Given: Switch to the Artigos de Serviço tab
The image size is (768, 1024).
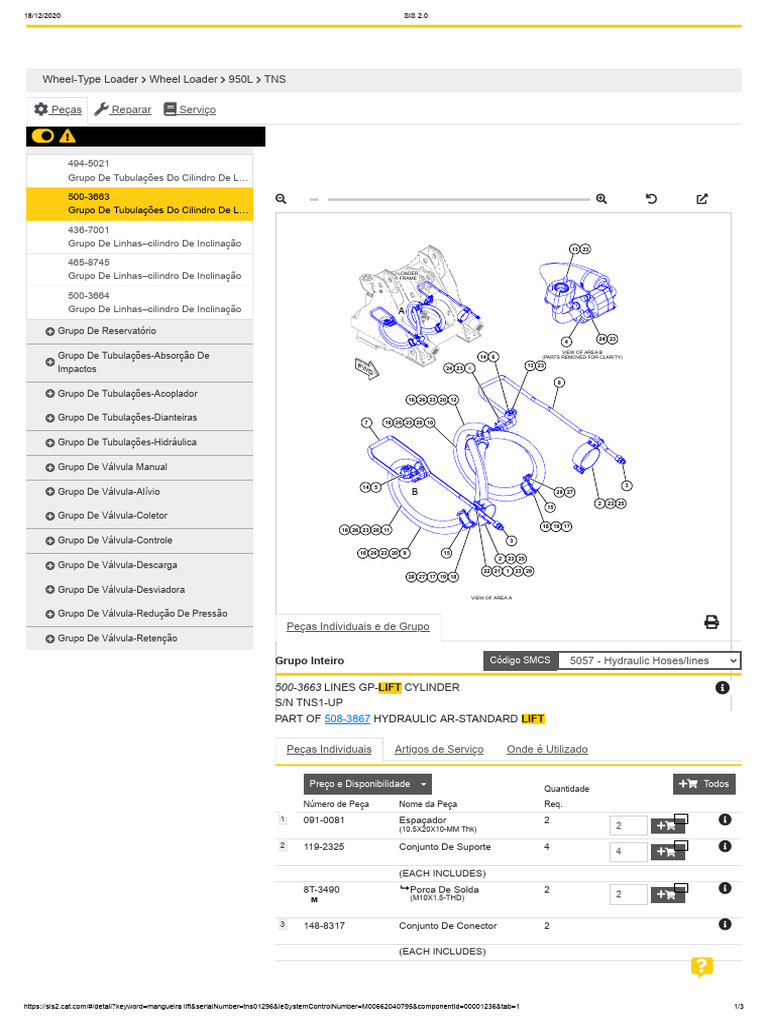Looking at the screenshot, I should point(439,749).
